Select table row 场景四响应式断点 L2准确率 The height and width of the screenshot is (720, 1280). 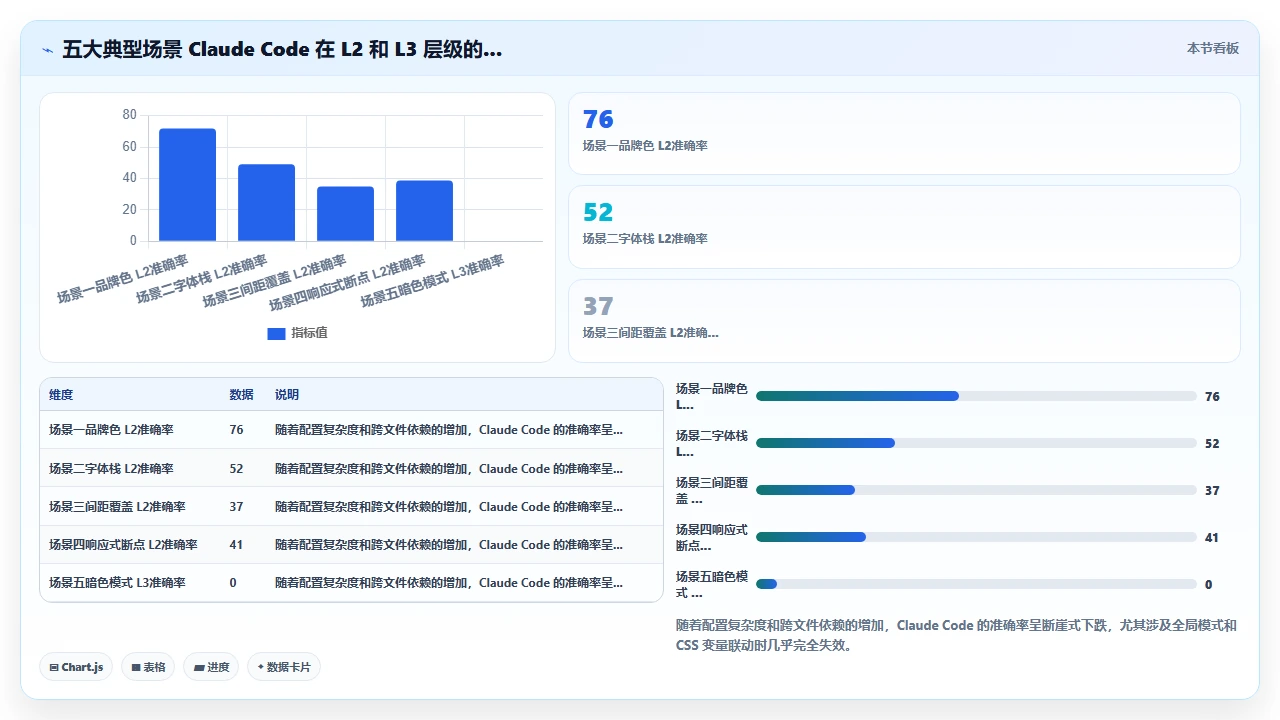(x=351, y=545)
